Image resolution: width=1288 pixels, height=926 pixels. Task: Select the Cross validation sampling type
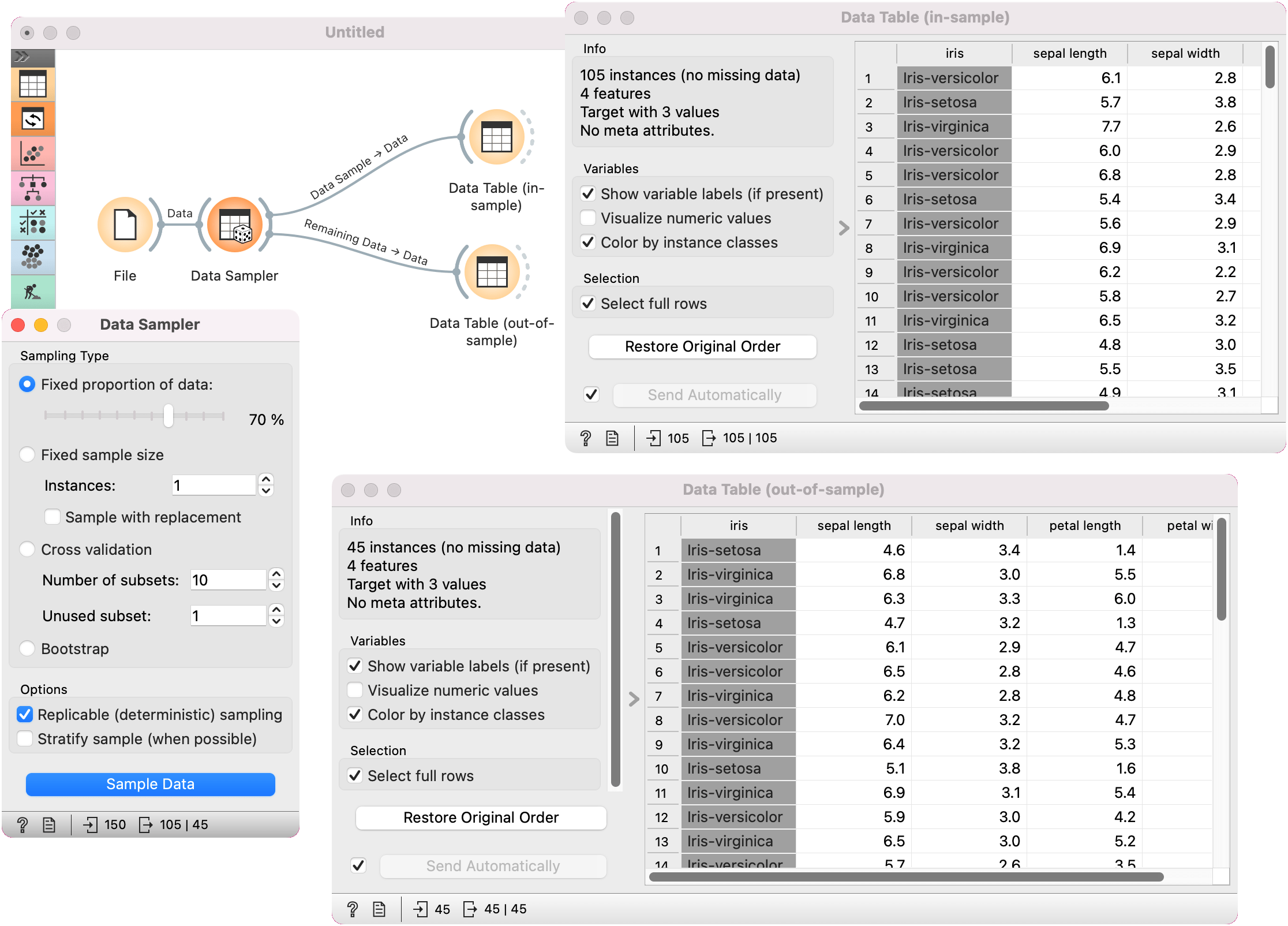[x=27, y=549]
